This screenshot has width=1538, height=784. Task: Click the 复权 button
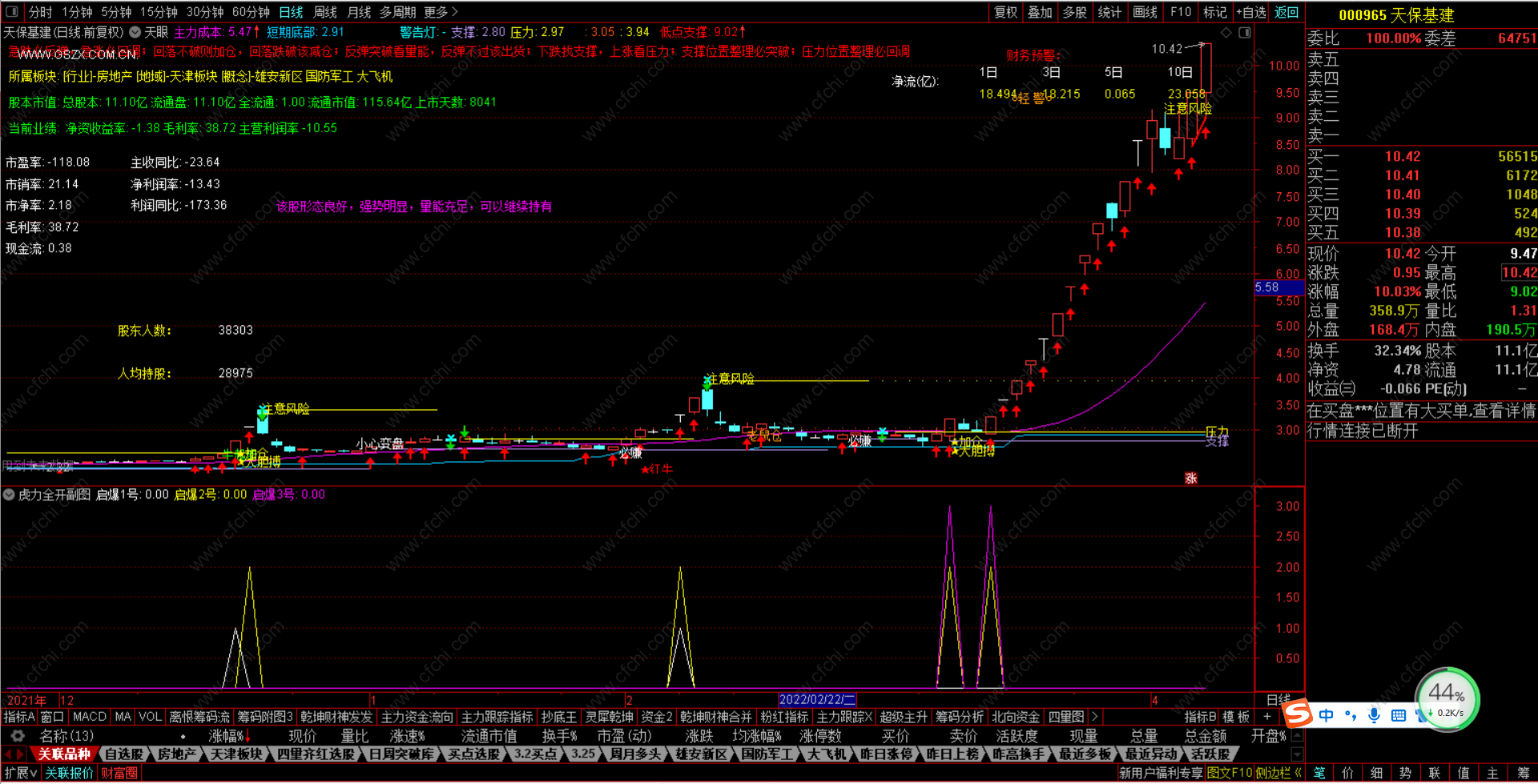coord(1005,12)
